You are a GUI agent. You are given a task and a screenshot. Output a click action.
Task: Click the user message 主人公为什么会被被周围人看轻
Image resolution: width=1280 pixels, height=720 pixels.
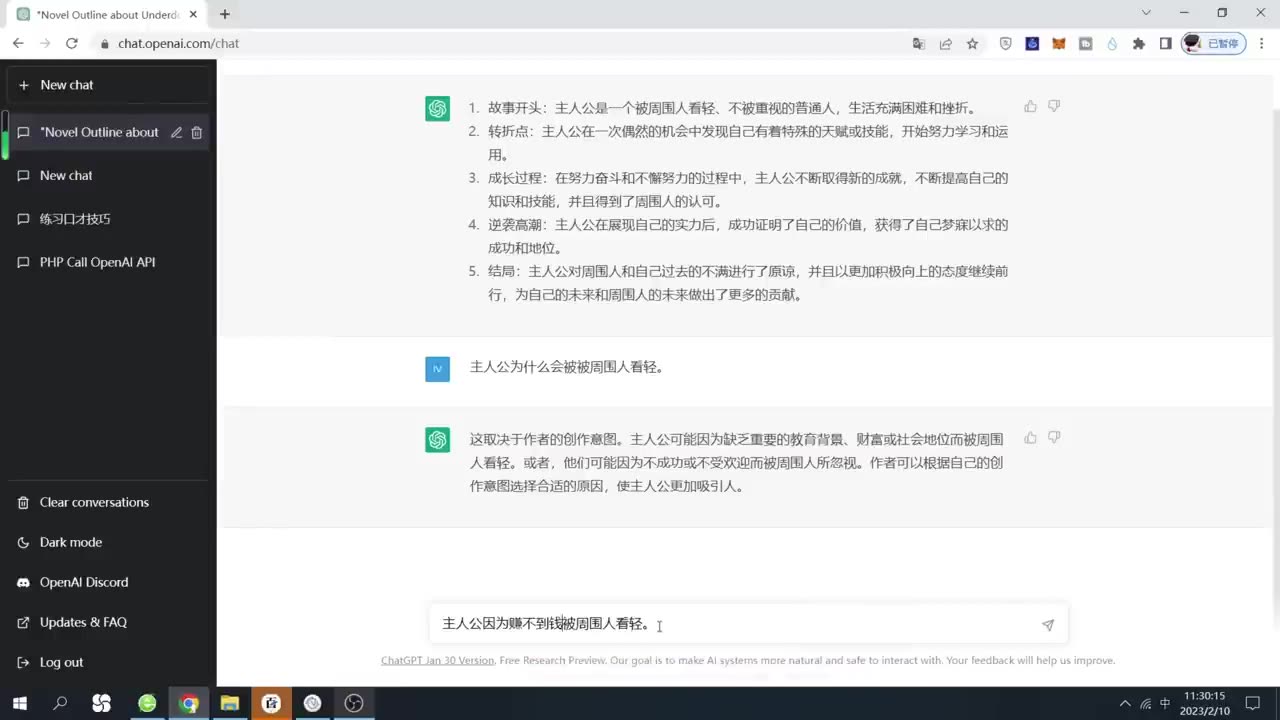pyautogui.click(x=567, y=367)
